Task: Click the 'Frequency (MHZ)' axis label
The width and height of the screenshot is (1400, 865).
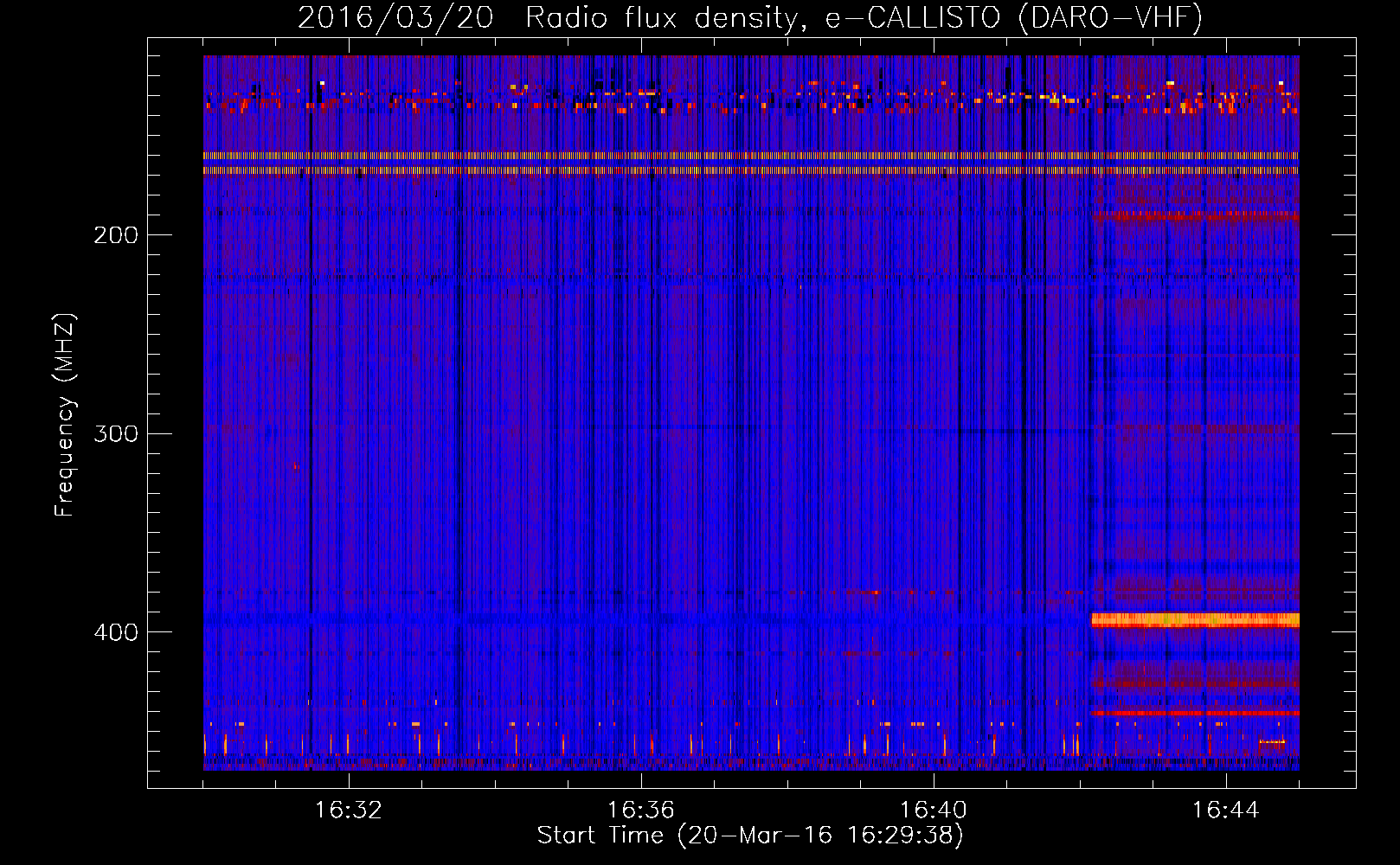Action: [x=65, y=415]
